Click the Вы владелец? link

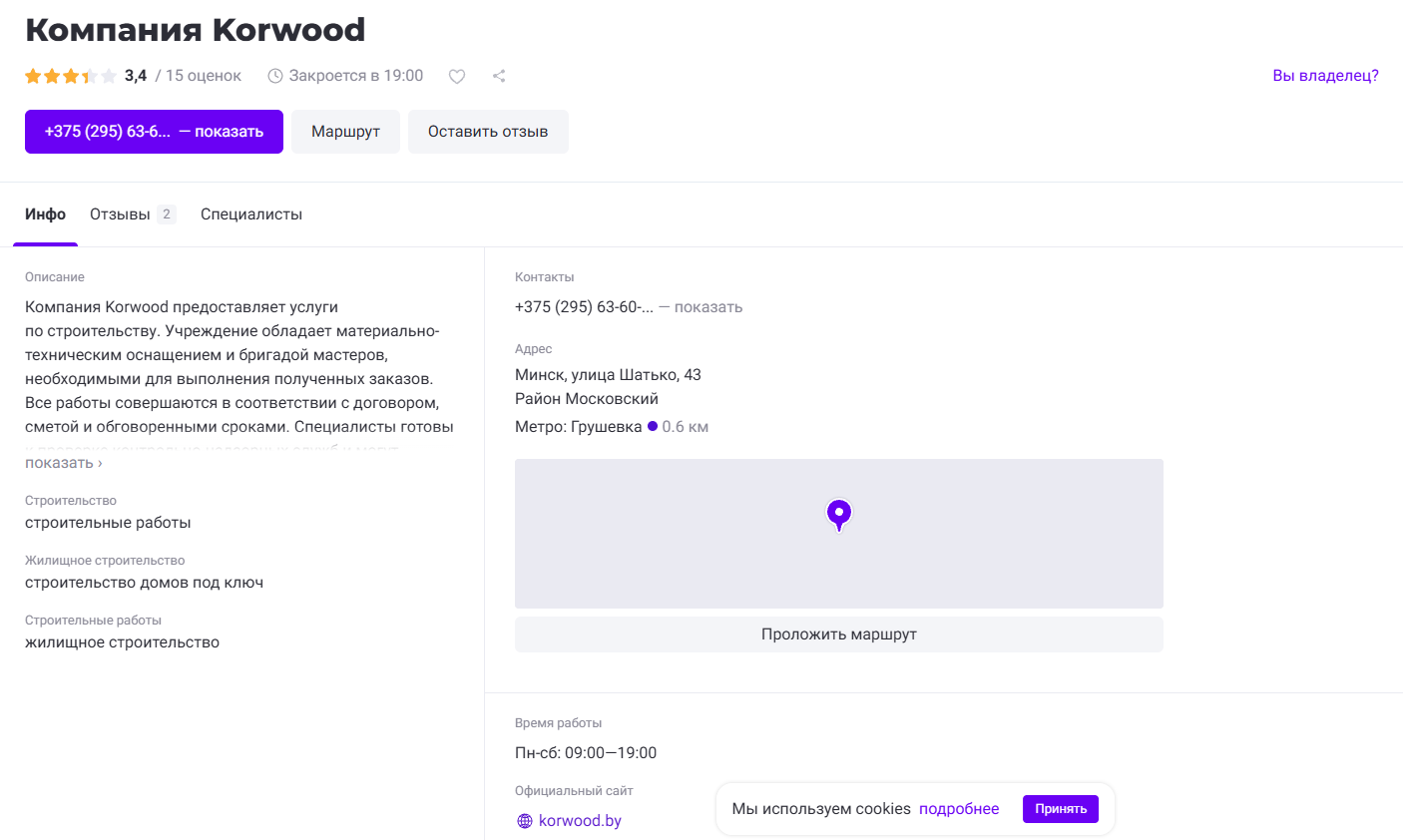coord(1325,76)
